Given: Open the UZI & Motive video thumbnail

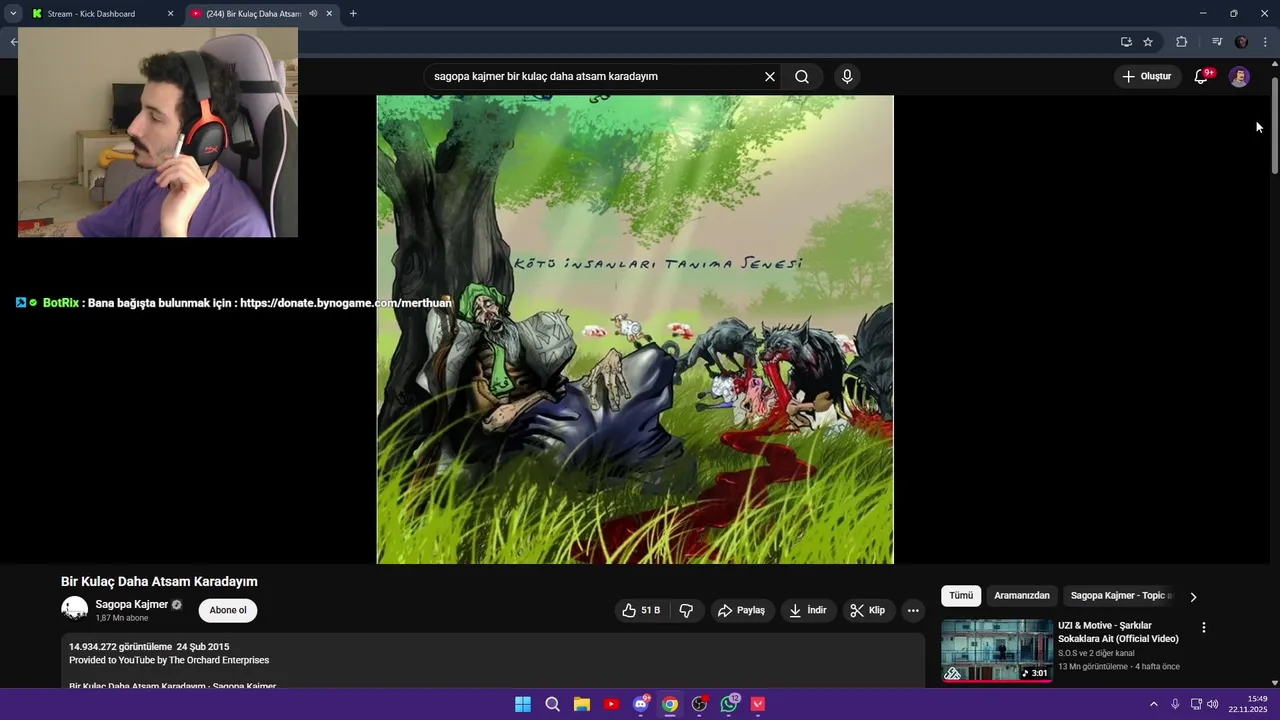Looking at the screenshot, I should coord(997,651).
